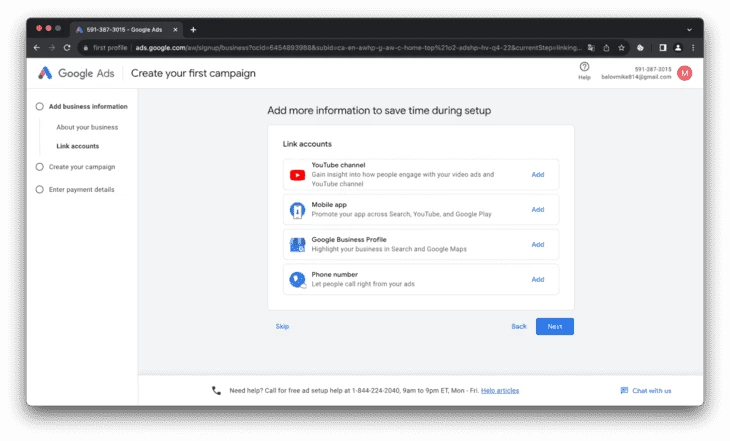Click the YouTube channel description text

(403, 179)
